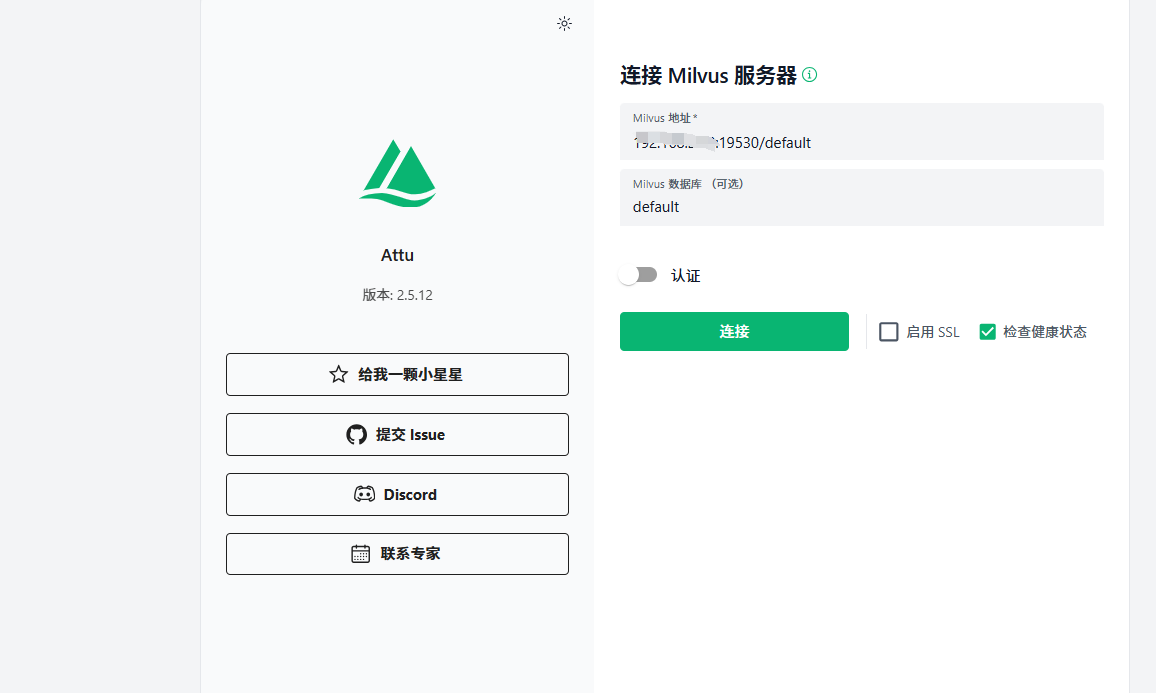Click the Attu sailboat logo

click(x=397, y=174)
